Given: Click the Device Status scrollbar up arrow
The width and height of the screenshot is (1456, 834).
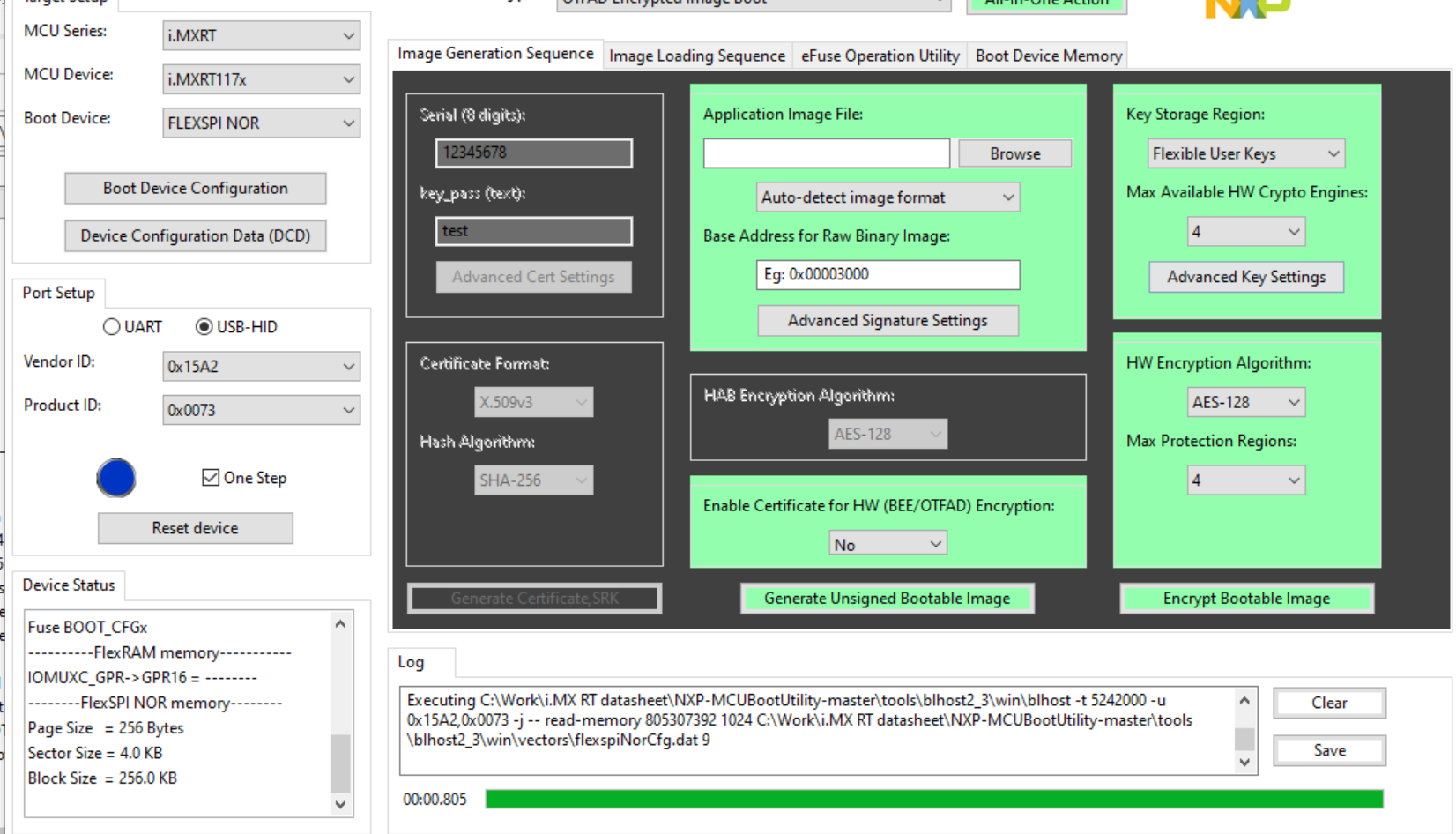Looking at the screenshot, I should tap(340, 624).
